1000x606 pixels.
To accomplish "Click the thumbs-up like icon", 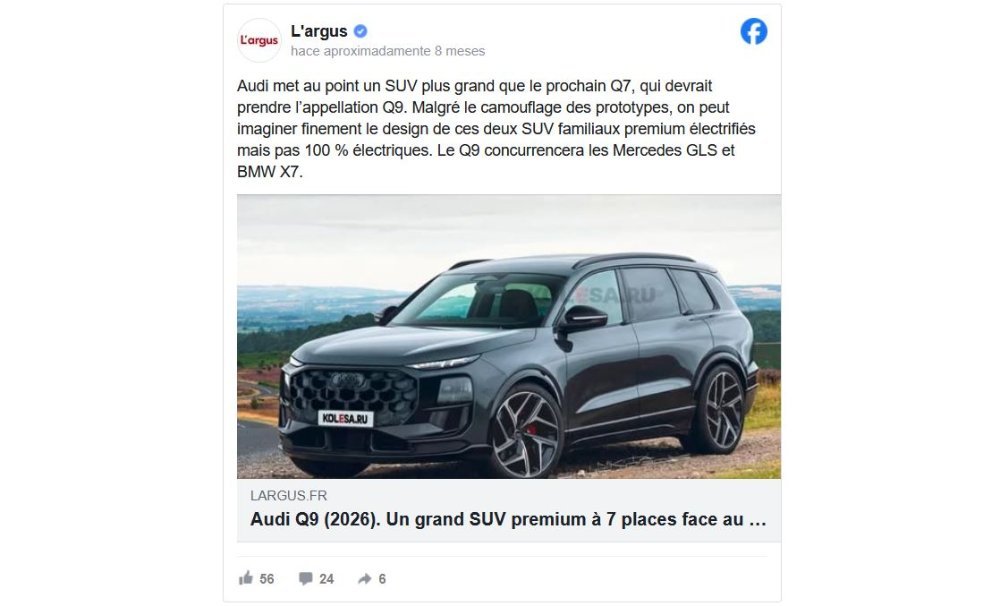I will (x=246, y=578).
